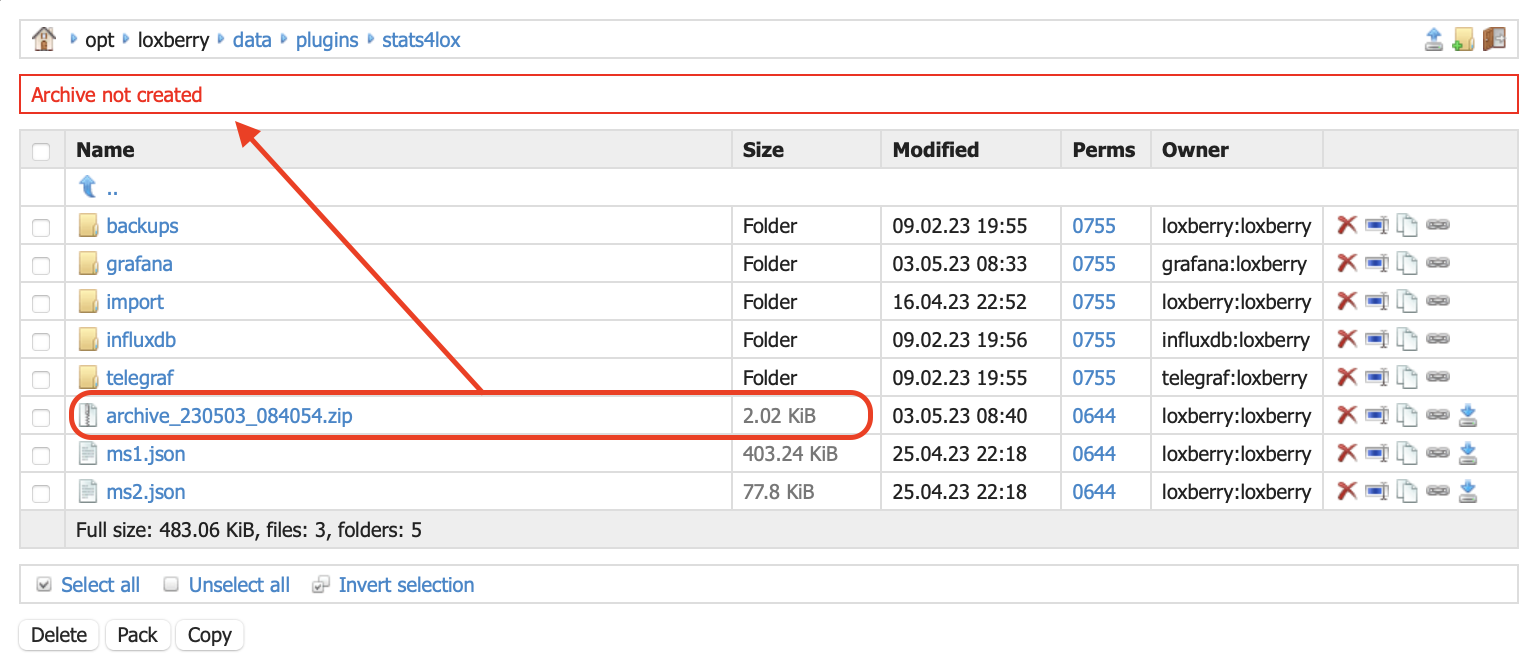Delete the backups folder via red X

pos(1347,226)
